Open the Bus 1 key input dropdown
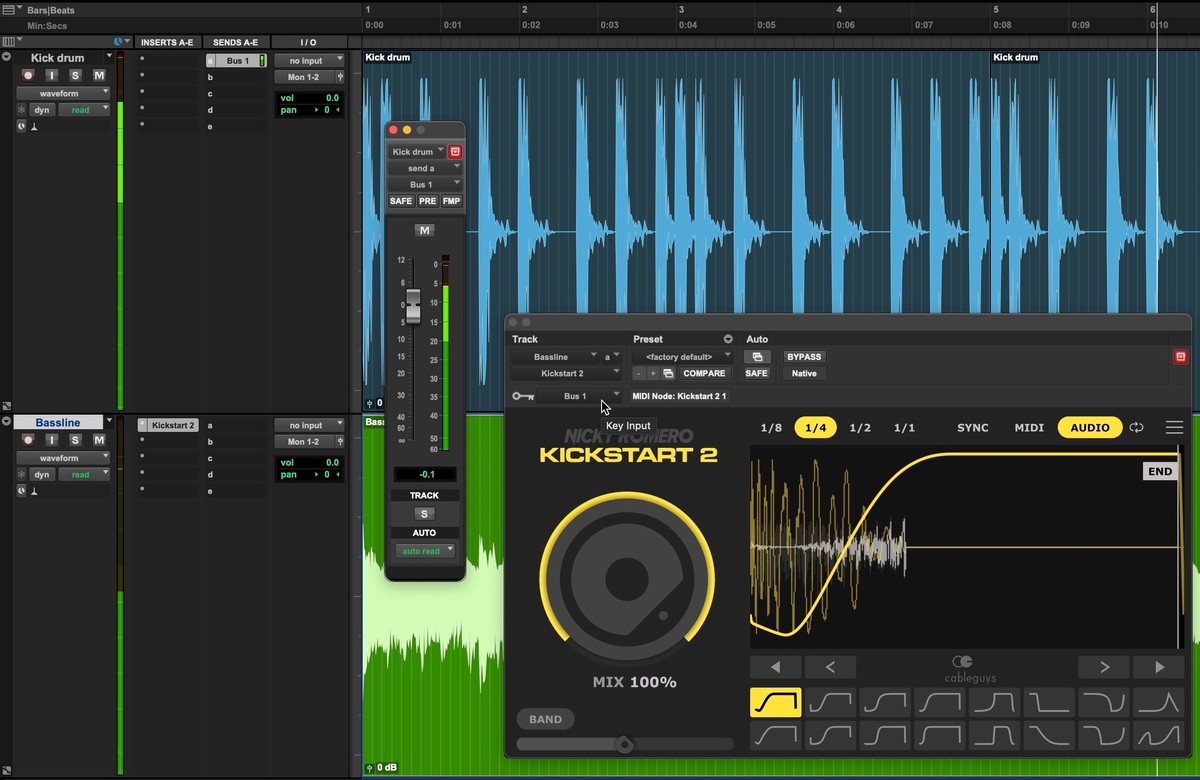The height and width of the screenshot is (780, 1200). pos(579,396)
